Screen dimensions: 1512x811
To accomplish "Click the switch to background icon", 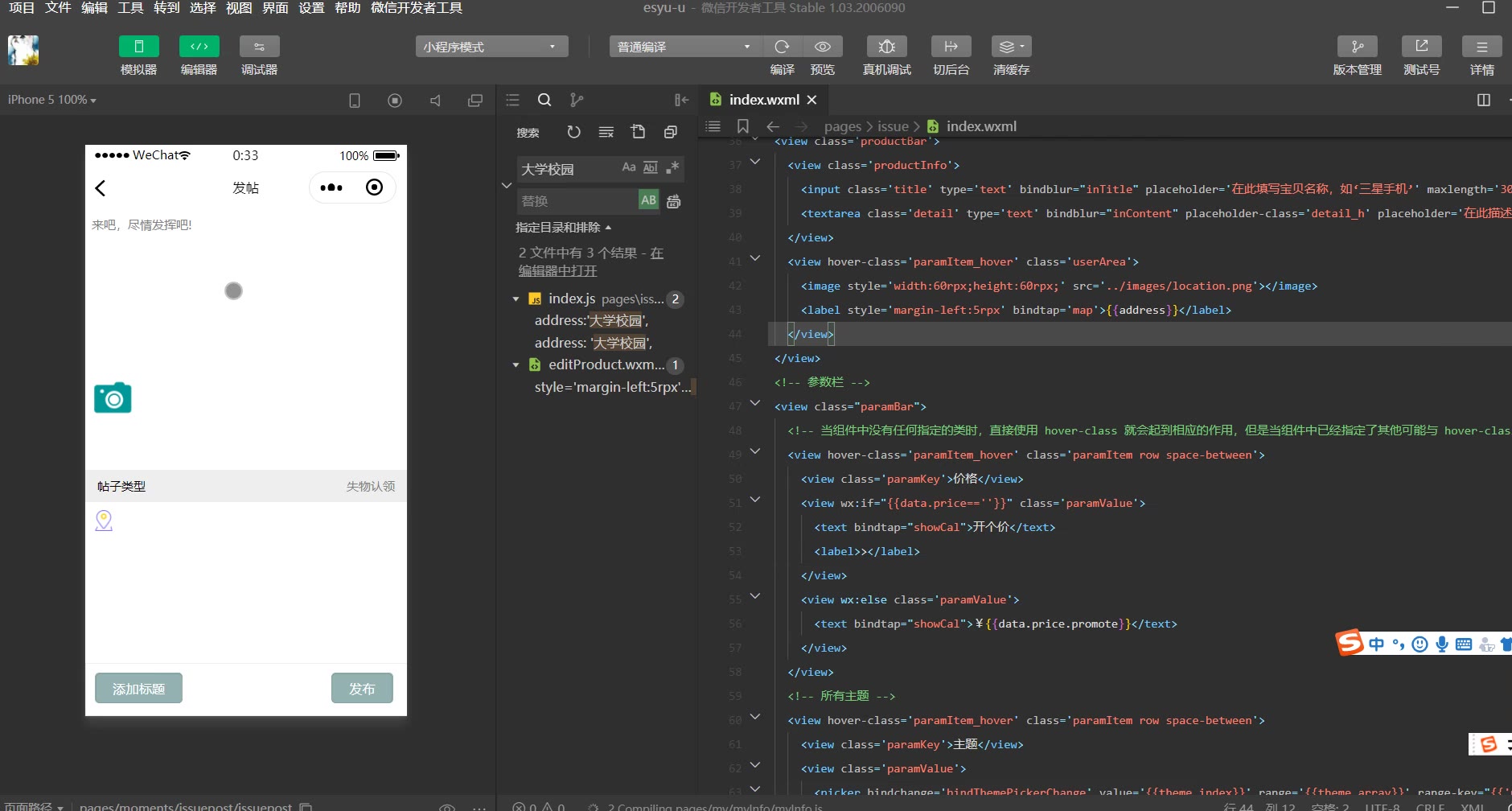I will pyautogui.click(x=951, y=47).
